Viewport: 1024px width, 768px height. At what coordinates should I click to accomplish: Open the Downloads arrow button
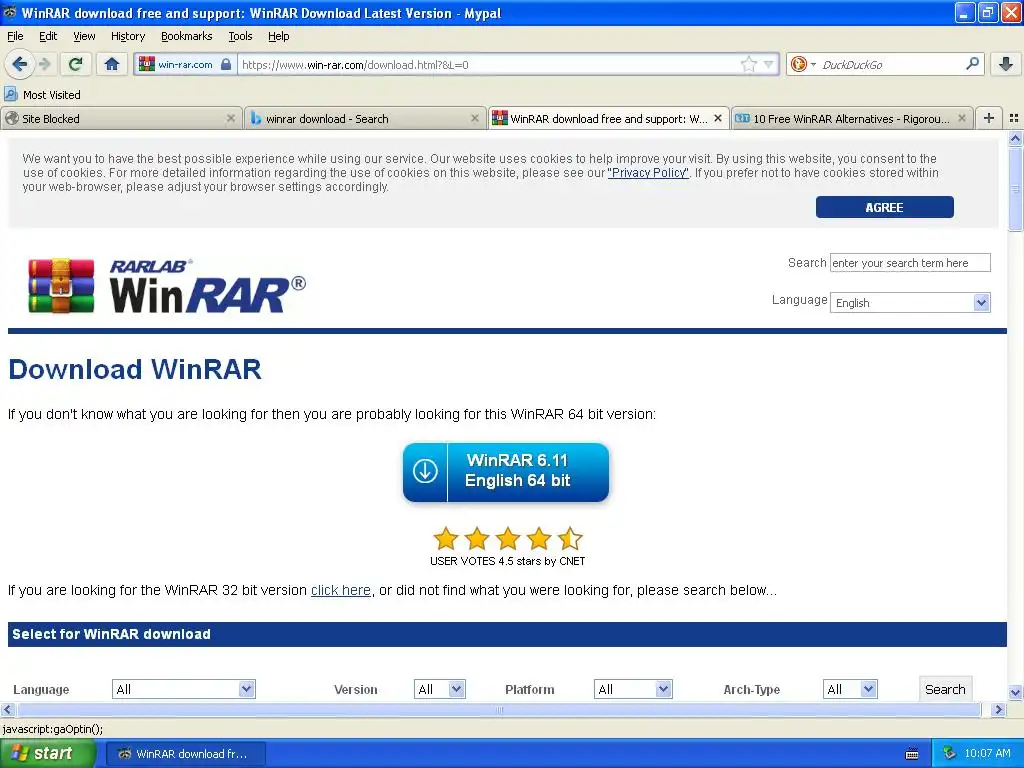[x=1006, y=64]
